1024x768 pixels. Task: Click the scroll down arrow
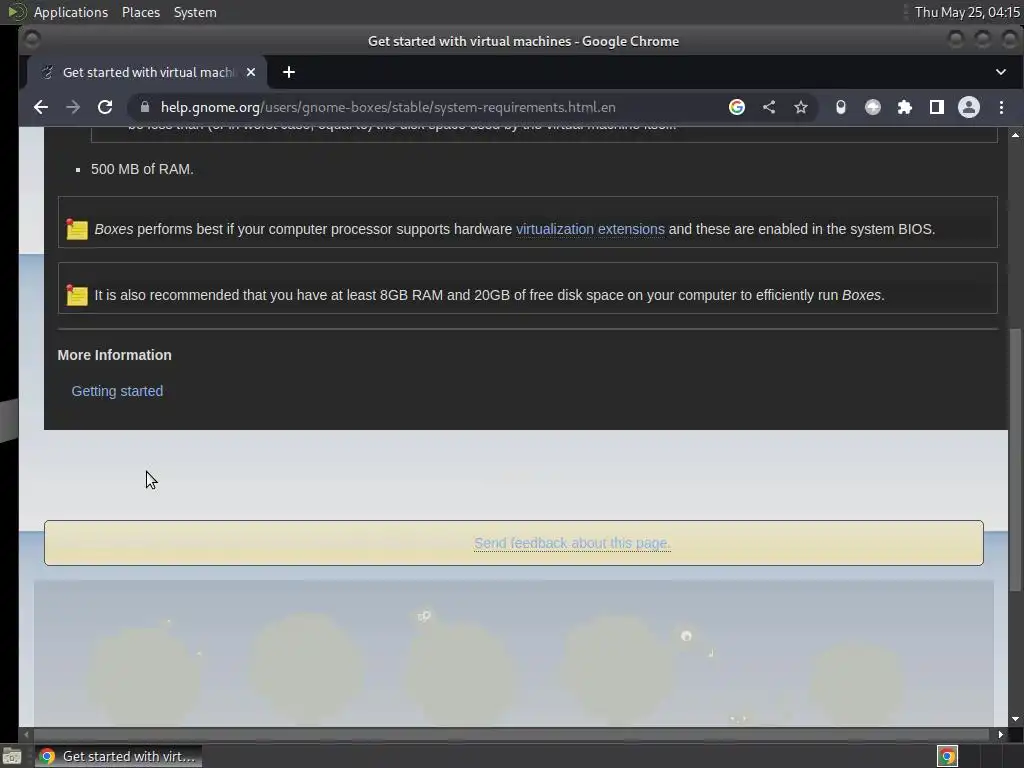pyautogui.click(x=1015, y=719)
